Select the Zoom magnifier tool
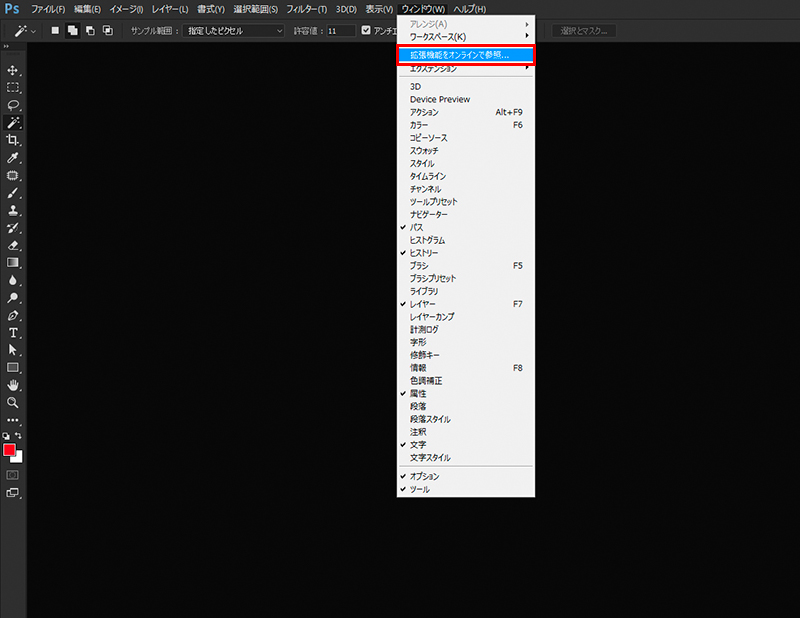 [x=13, y=403]
